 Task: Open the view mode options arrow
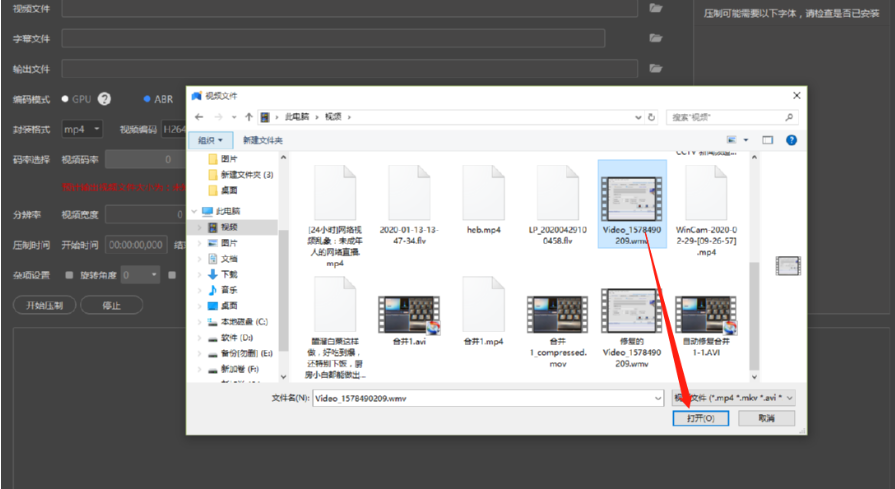coord(745,140)
